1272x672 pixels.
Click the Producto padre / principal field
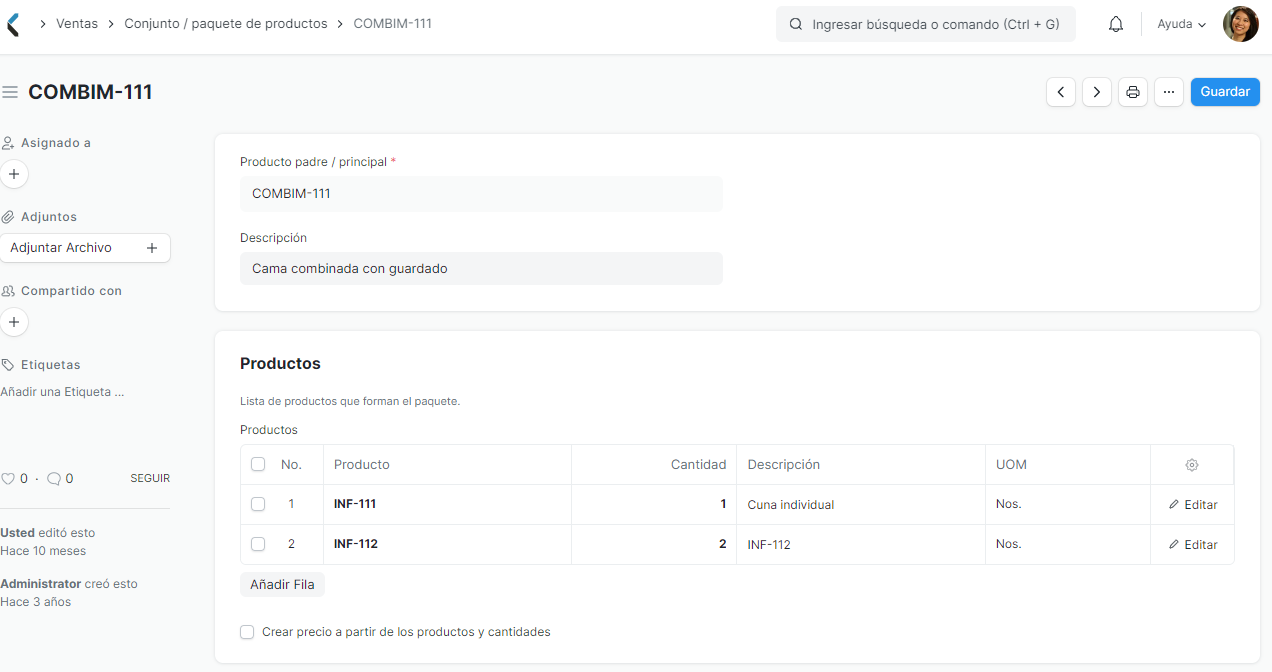481,194
